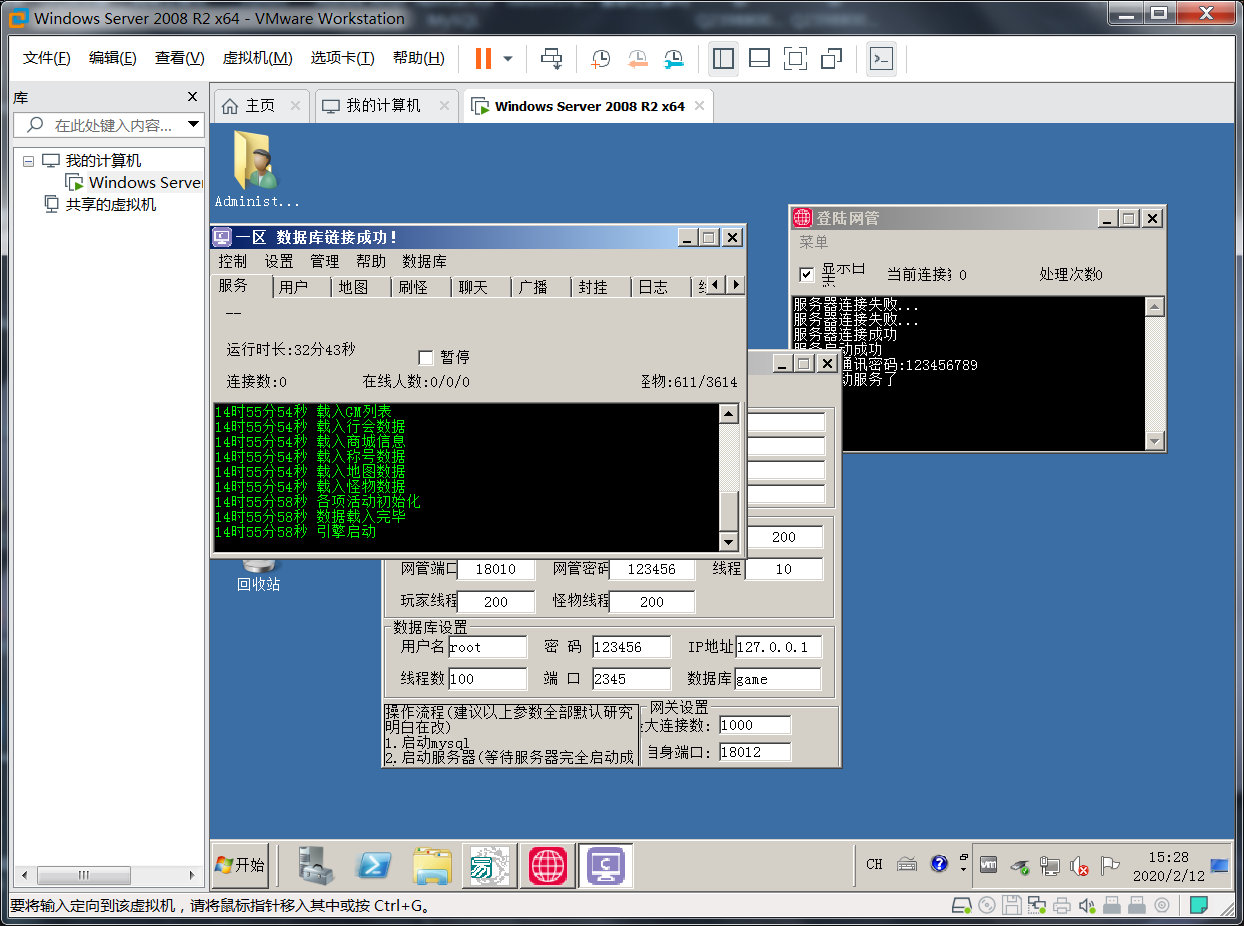Open the snapshot manager icon in toolbar
Image resolution: width=1244 pixels, height=926 pixels.
pos(674,59)
